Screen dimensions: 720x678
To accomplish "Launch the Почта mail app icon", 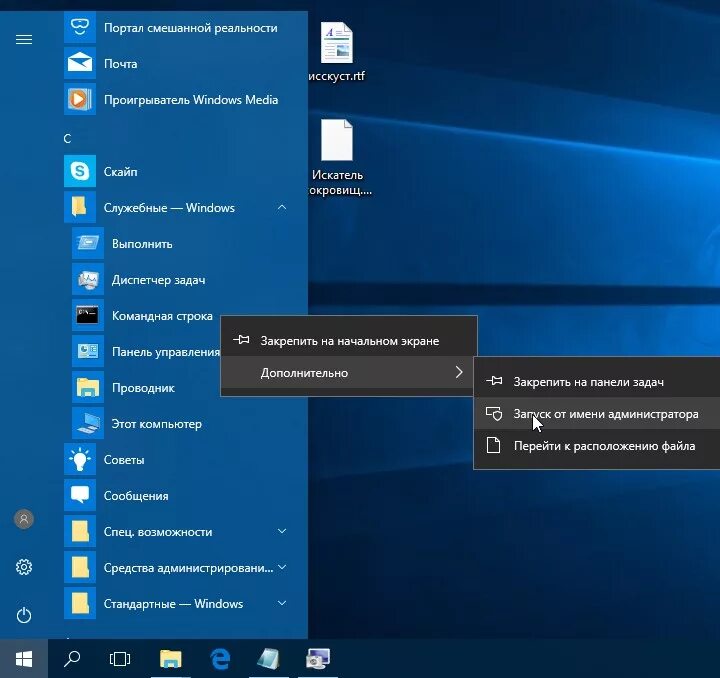I will (x=80, y=63).
